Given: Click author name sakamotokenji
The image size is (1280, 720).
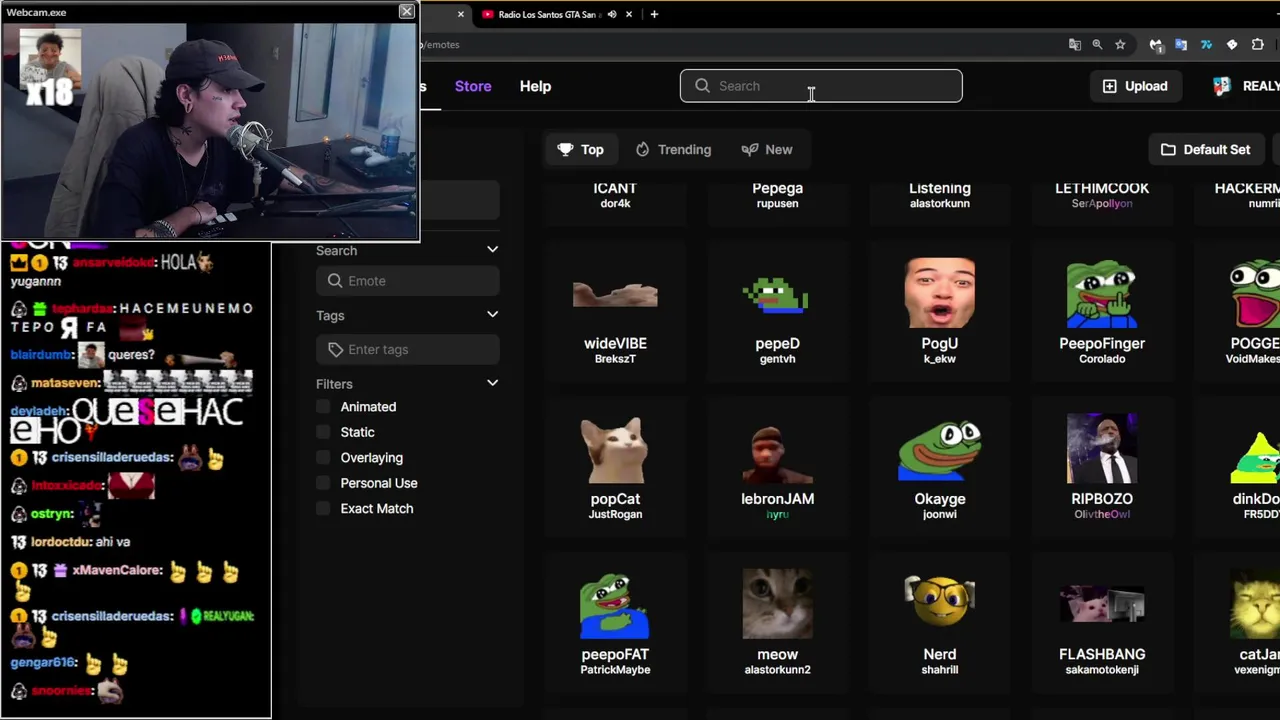Looking at the screenshot, I should pos(1101,670).
